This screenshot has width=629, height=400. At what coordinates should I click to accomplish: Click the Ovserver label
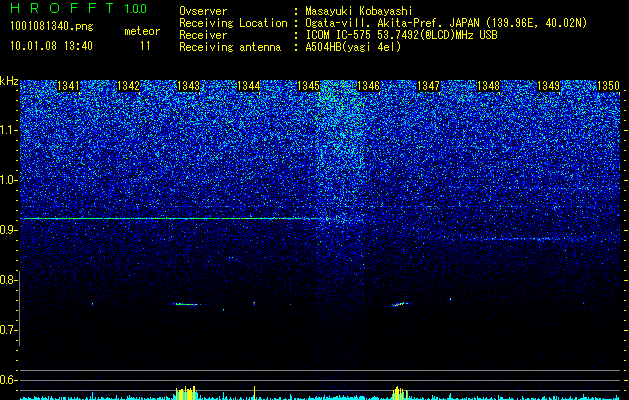[x=203, y=11]
